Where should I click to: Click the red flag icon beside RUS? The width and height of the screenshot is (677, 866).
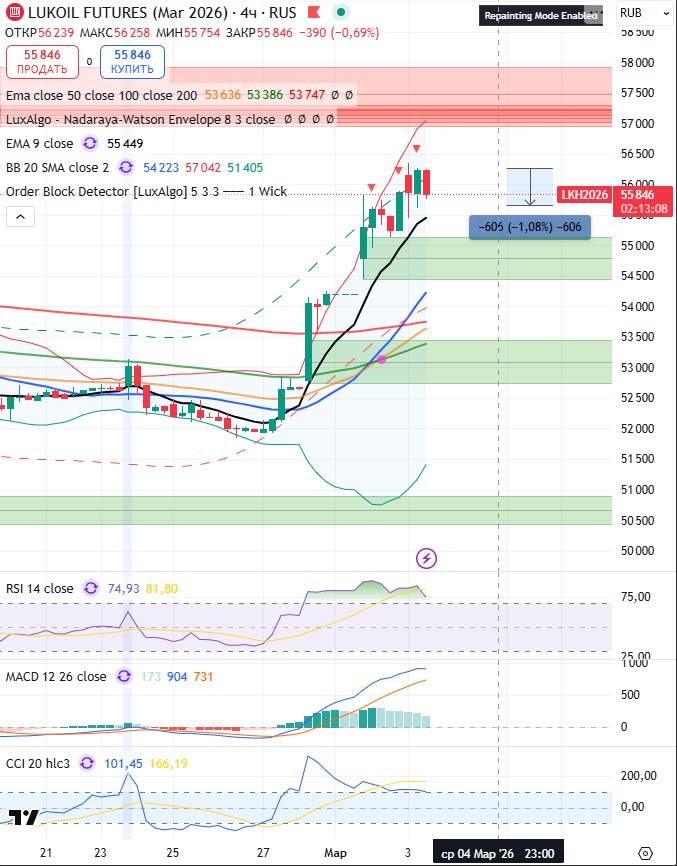pyautogui.click(x=314, y=12)
